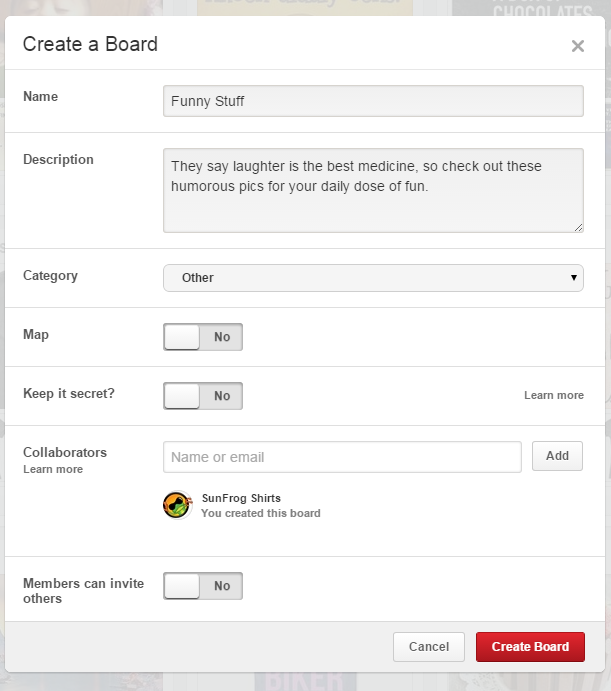
Task: Click the Category field label text
Action: 50,276
